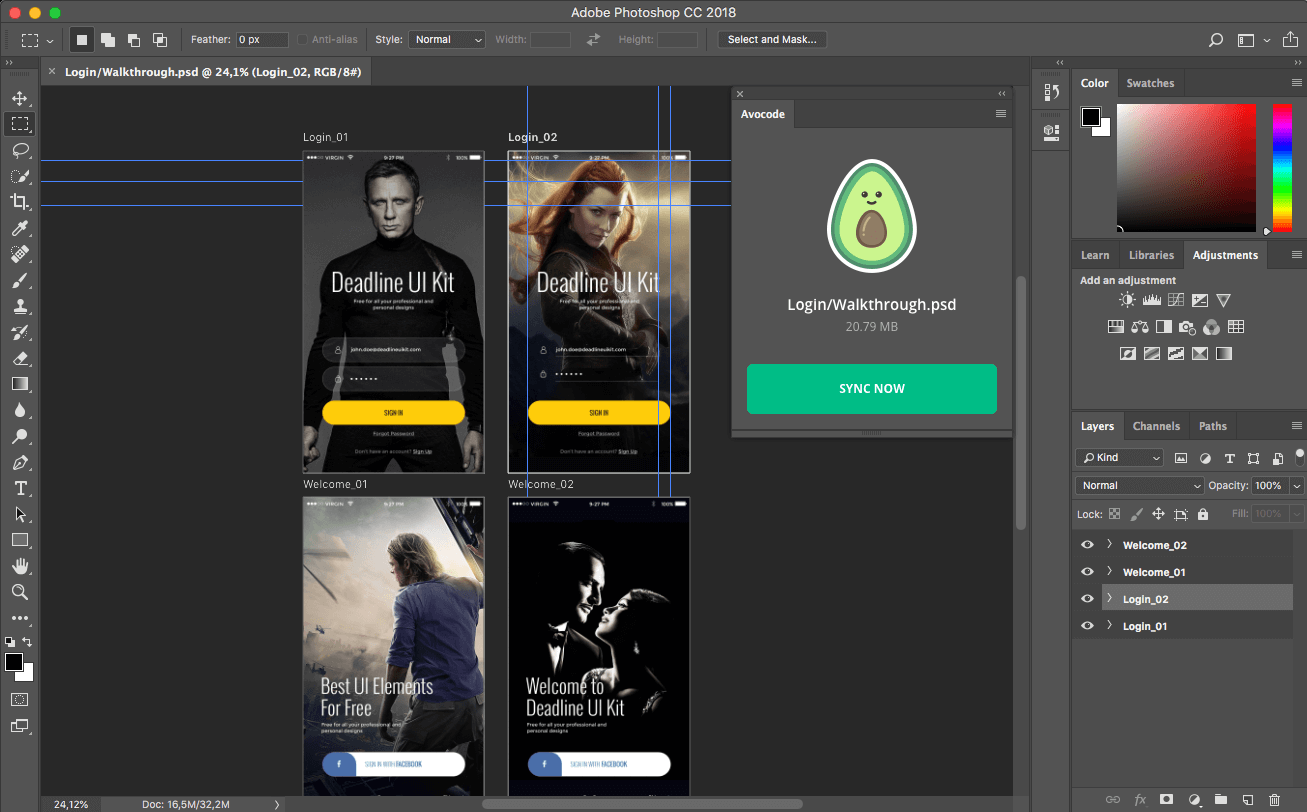Enable Add to selection mode
1307x812 pixels.
(x=108, y=40)
